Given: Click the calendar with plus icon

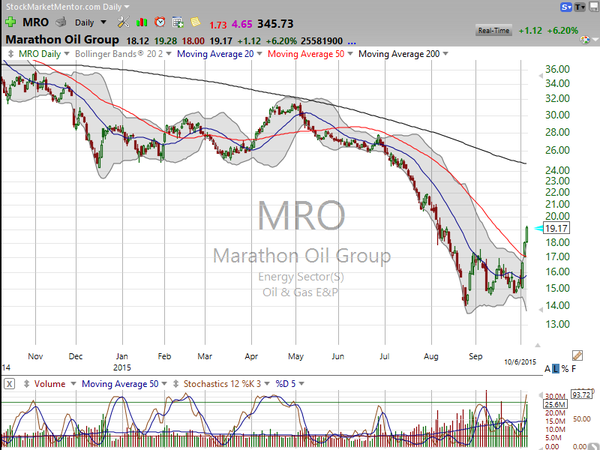Looking at the screenshot, I should tap(178, 23).
